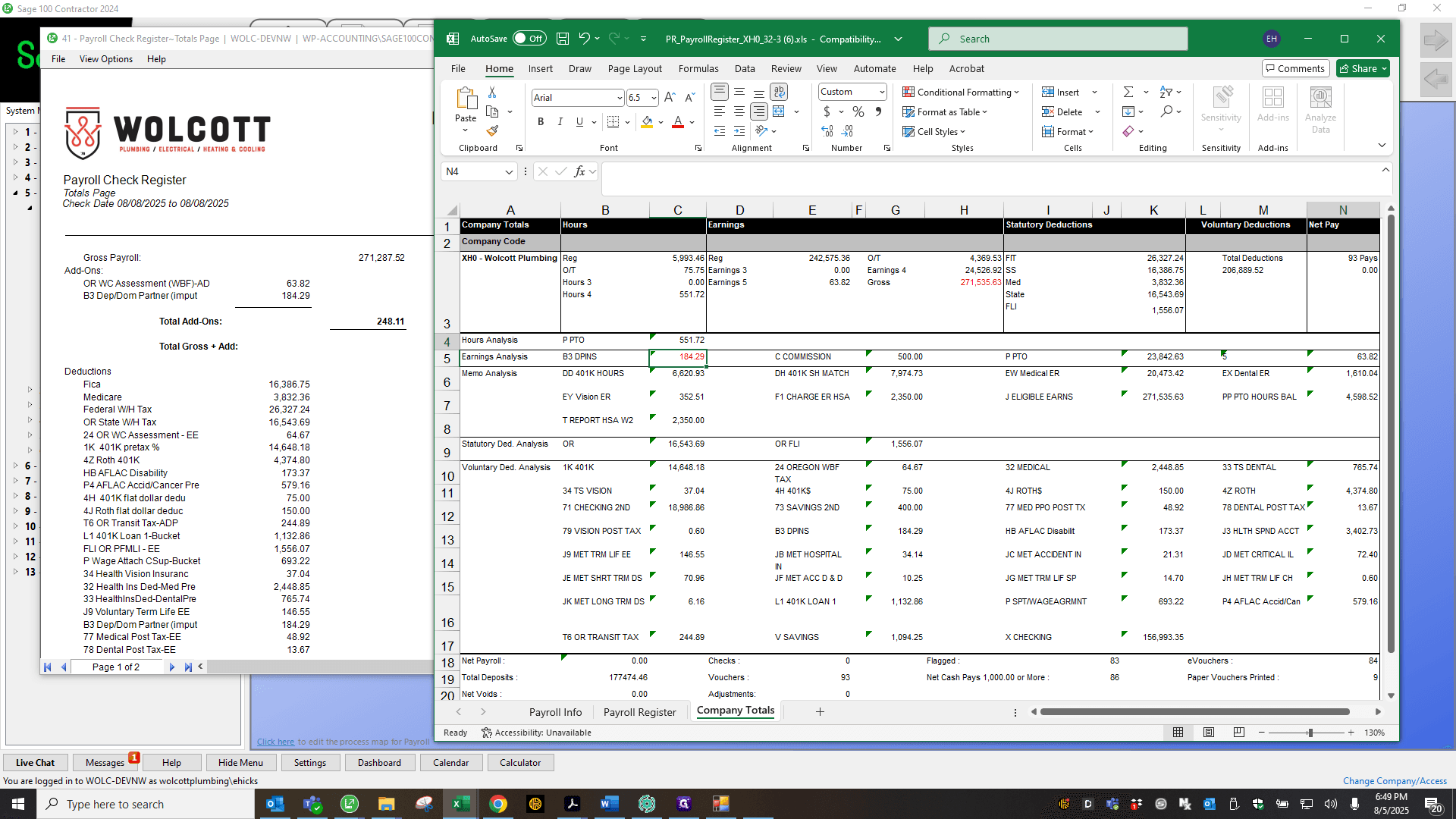Switch to the Payroll Register sheet tab
The width and height of the screenshot is (1456, 819).
pos(639,712)
